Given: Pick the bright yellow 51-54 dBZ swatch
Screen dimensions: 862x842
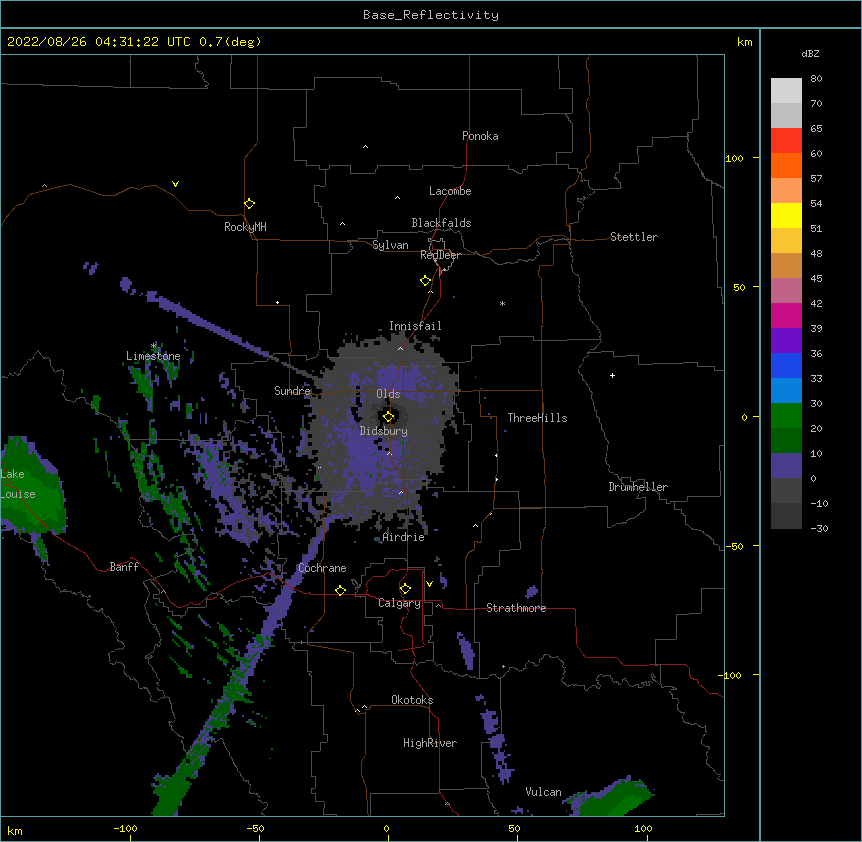Looking at the screenshot, I should (x=786, y=215).
